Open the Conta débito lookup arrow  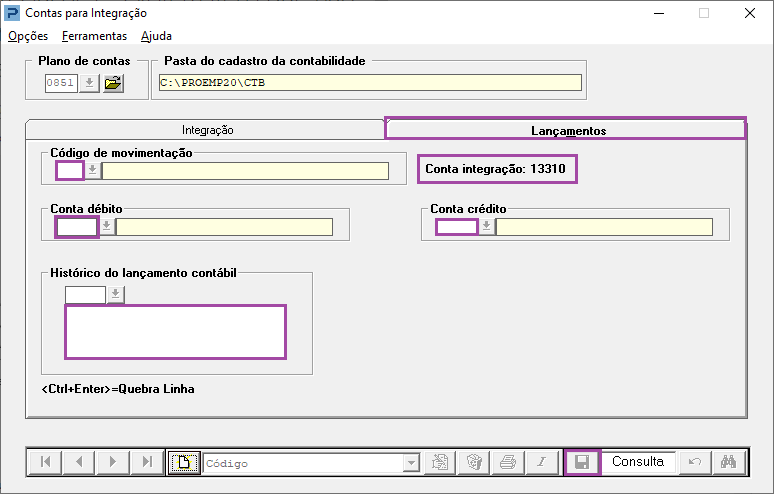(x=107, y=227)
